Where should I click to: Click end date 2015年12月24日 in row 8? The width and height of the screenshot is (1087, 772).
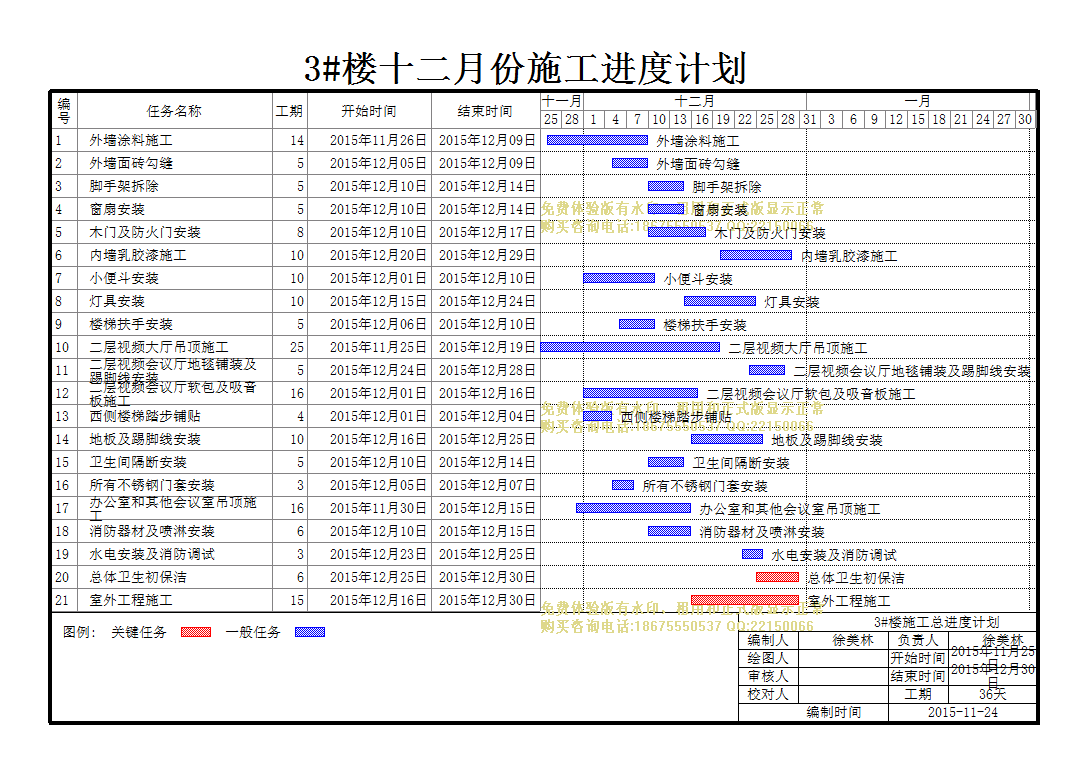[487, 301]
